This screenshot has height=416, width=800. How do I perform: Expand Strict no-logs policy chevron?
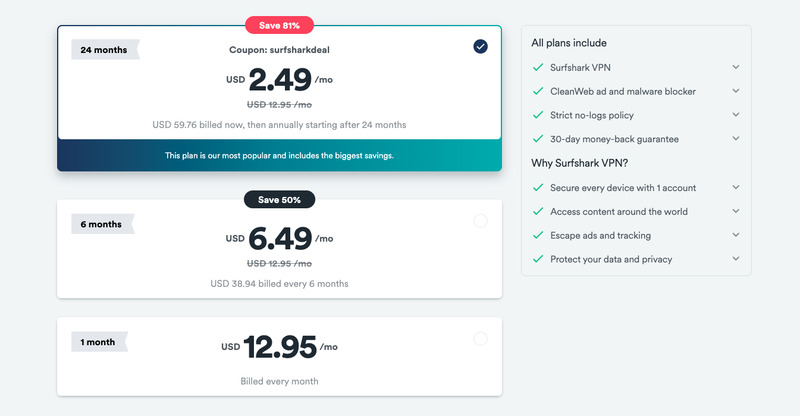pos(736,115)
